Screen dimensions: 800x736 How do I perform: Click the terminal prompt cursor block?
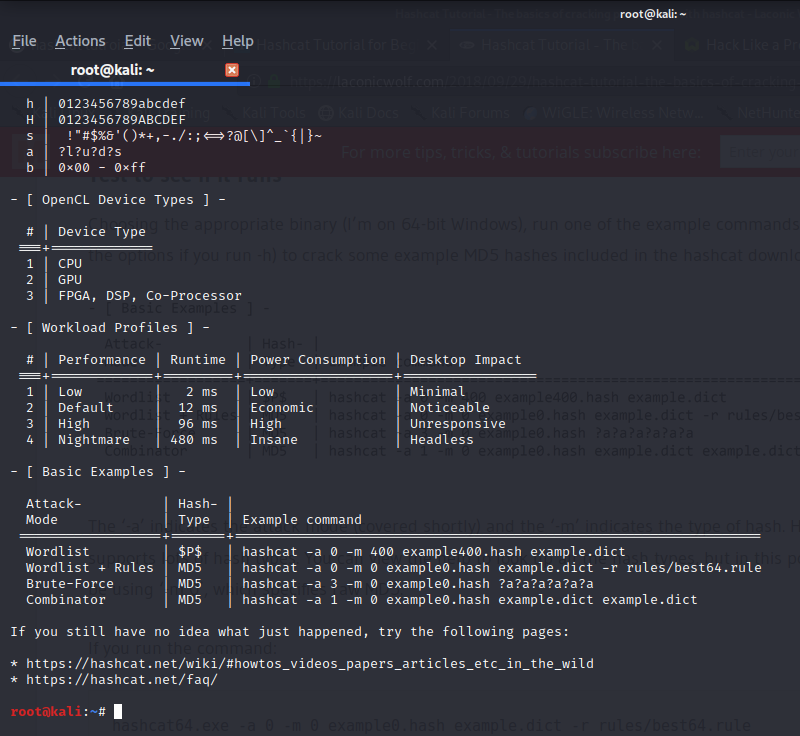point(118,711)
